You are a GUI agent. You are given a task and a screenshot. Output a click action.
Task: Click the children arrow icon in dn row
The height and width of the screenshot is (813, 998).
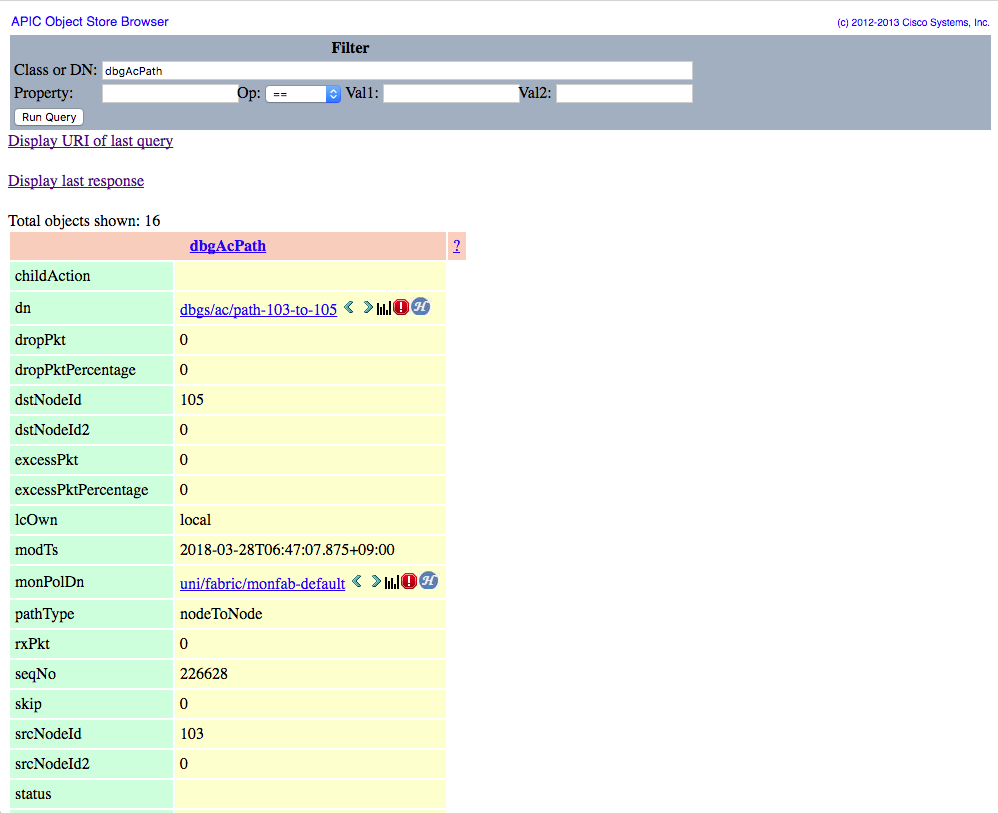[x=367, y=308]
